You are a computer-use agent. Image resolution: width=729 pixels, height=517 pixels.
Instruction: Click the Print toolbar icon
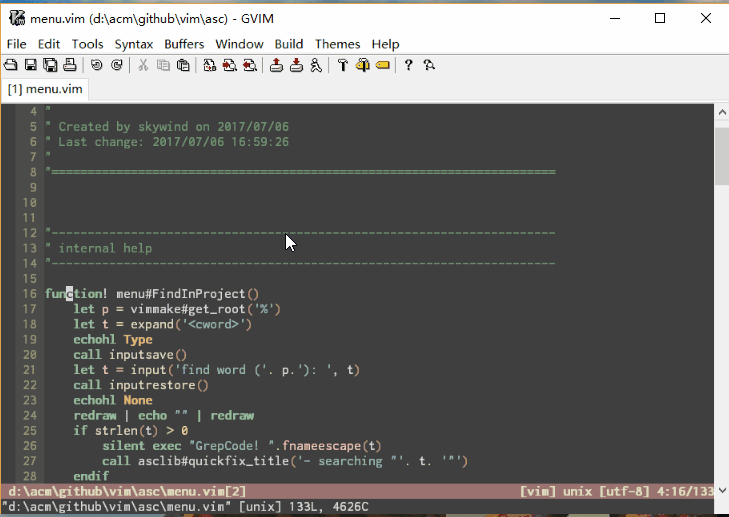click(70, 65)
